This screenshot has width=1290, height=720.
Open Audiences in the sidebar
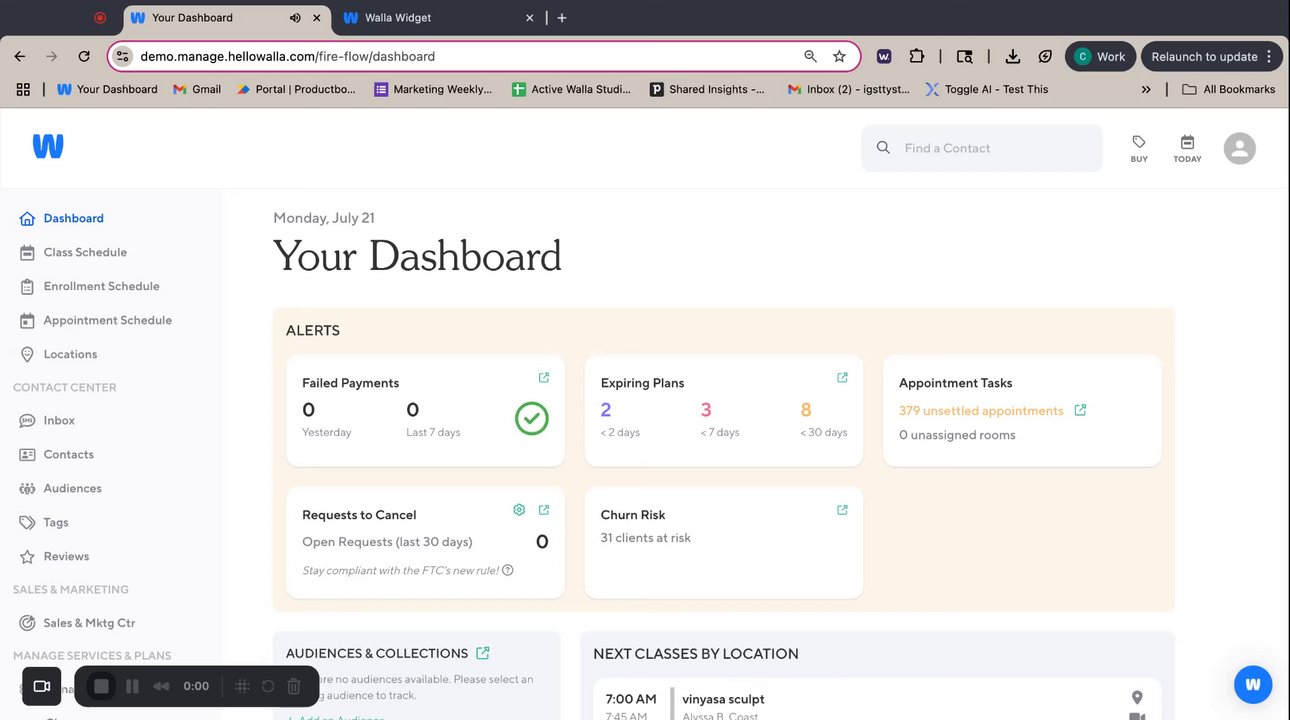[x=72, y=488]
